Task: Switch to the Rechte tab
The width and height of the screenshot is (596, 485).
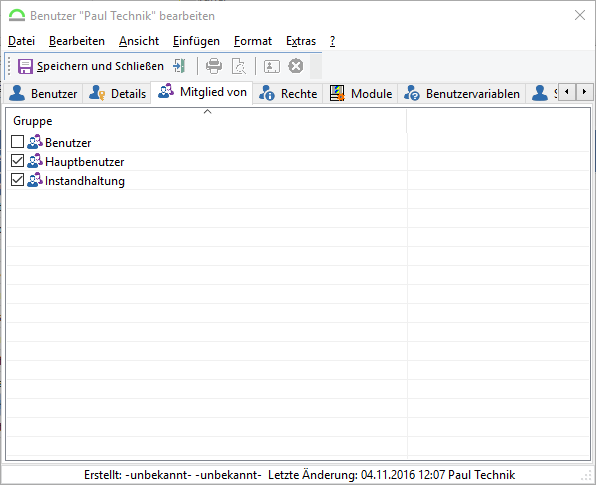Action: coord(288,93)
